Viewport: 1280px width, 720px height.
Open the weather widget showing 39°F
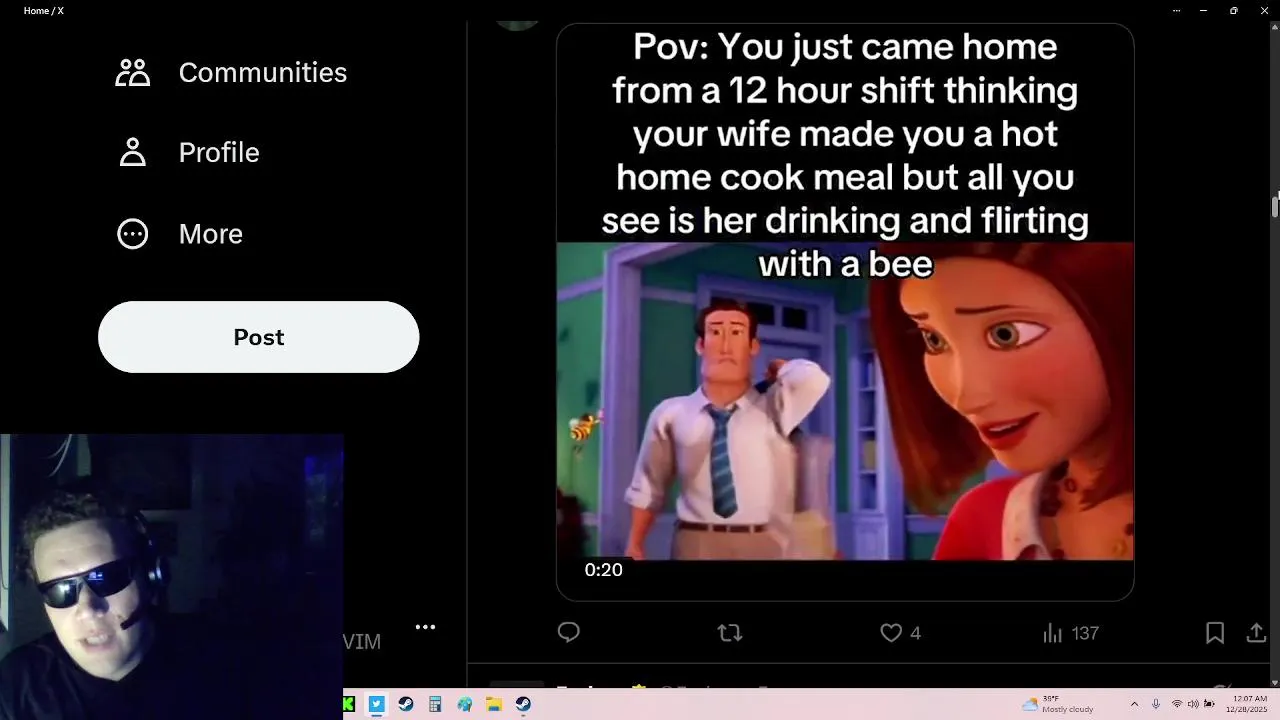[1057, 704]
